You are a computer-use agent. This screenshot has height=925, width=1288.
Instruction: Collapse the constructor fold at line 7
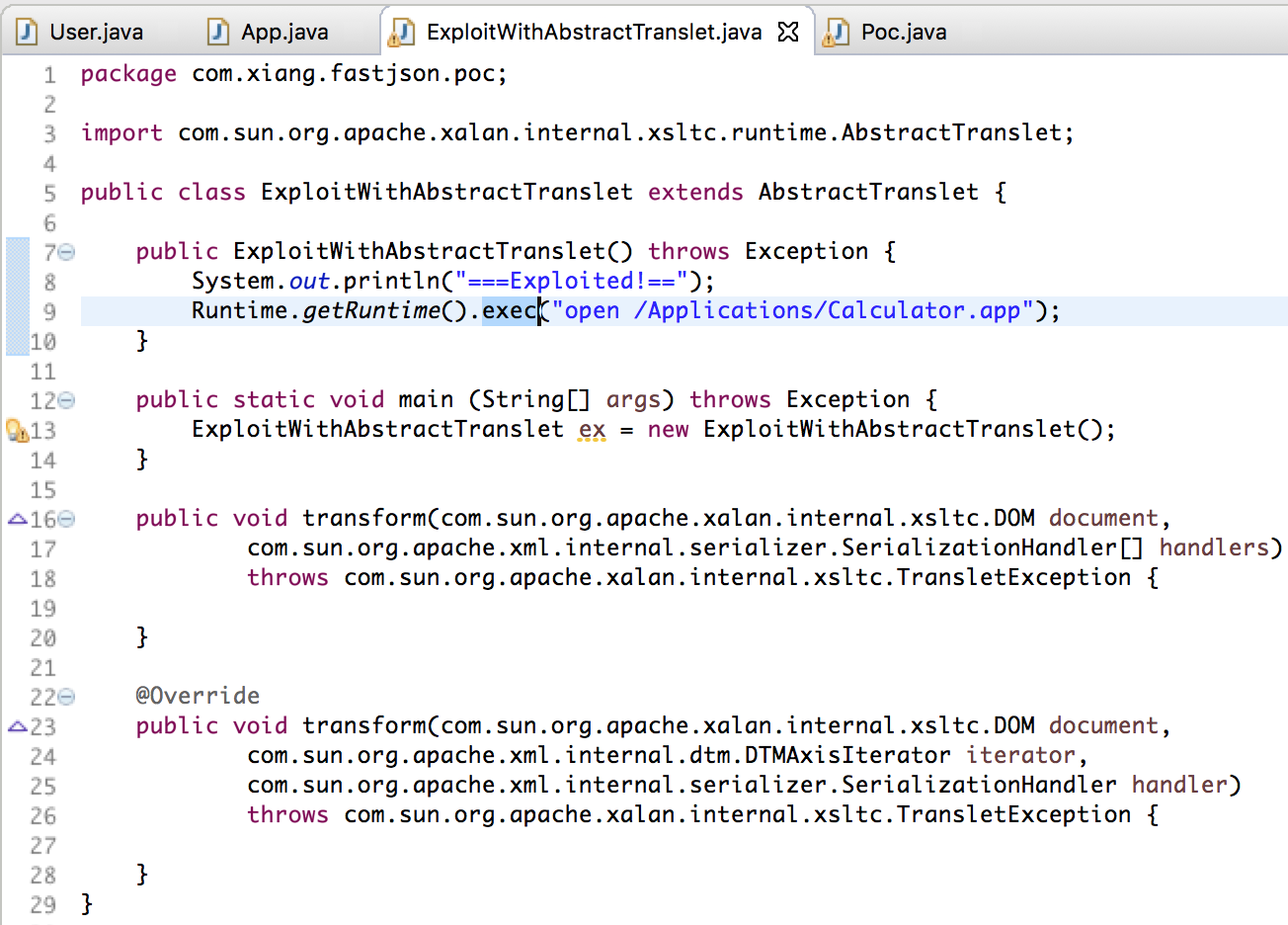(x=66, y=252)
